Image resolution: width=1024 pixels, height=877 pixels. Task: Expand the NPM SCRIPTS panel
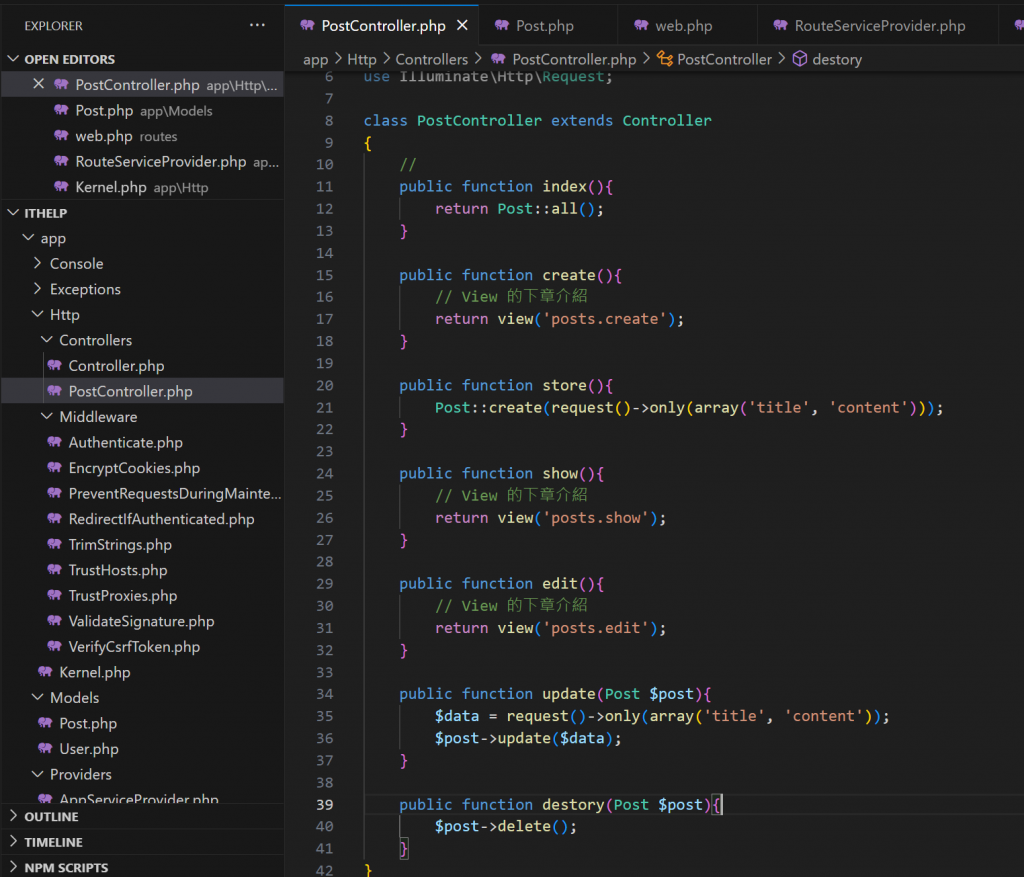coord(142,867)
